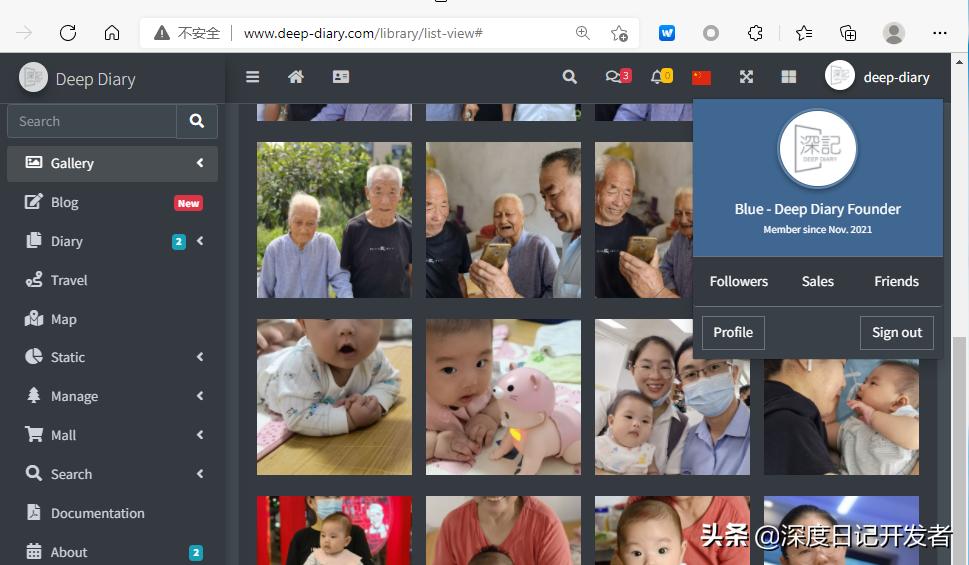Open messages icon with badge 3

[x=618, y=77]
